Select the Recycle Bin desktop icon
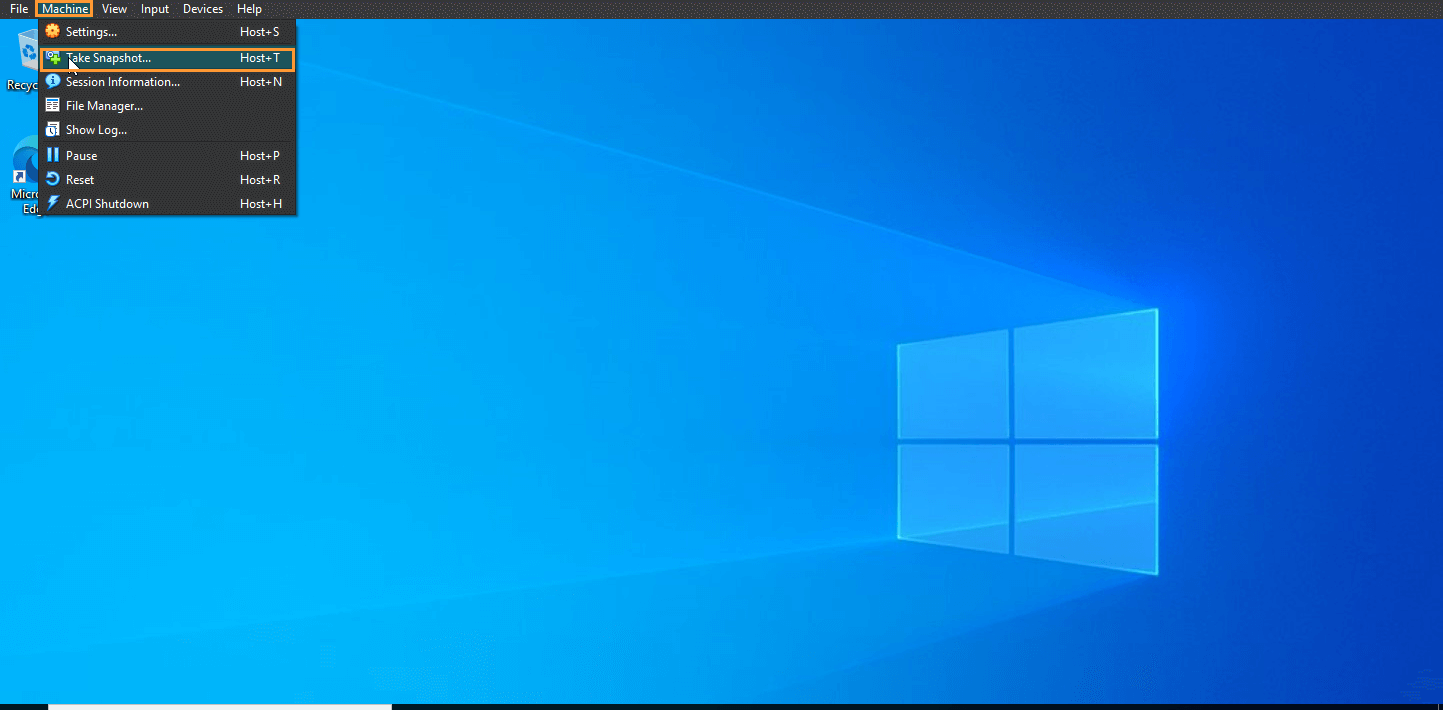Image resolution: width=1443 pixels, height=710 pixels. (22, 58)
